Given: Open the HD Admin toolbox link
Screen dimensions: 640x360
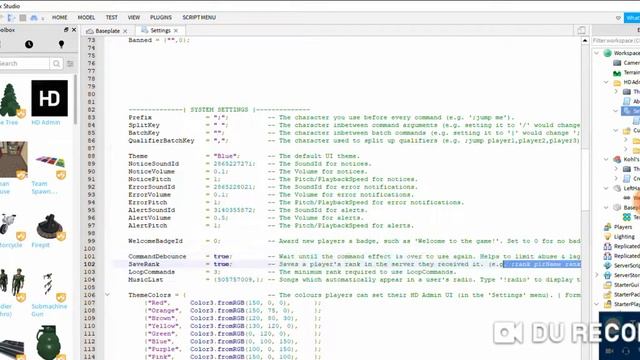Looking at the screenshot, I should click(46, 122).
